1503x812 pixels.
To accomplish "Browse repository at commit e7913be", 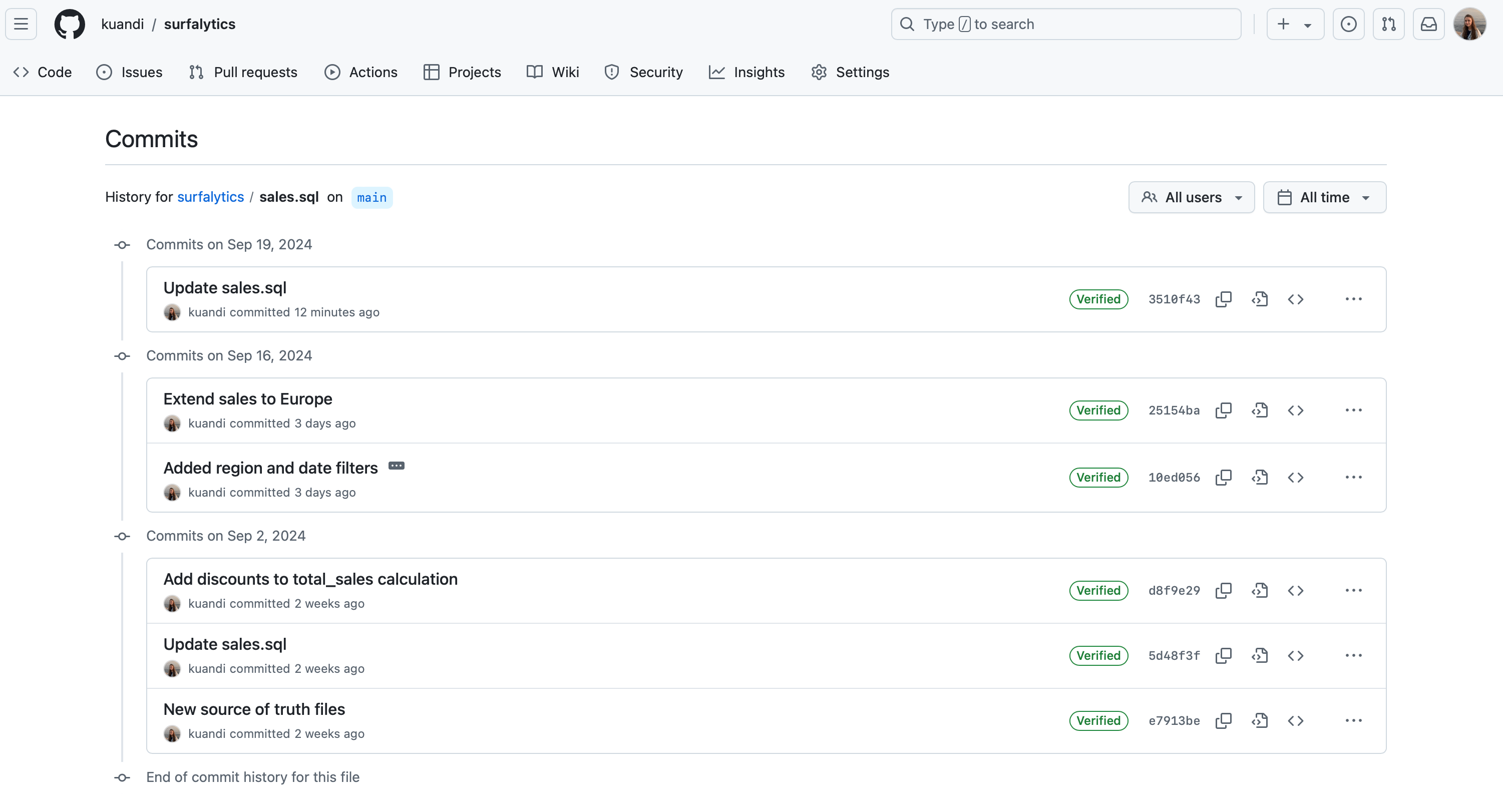I will pyautogui.click(x=1296, y=721).
